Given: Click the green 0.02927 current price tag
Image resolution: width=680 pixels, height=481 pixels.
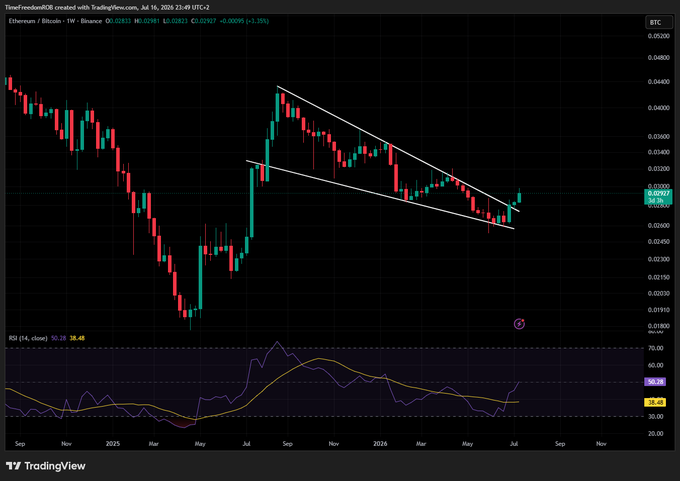Looking at the screenshot, I should [x=658, y=193].
